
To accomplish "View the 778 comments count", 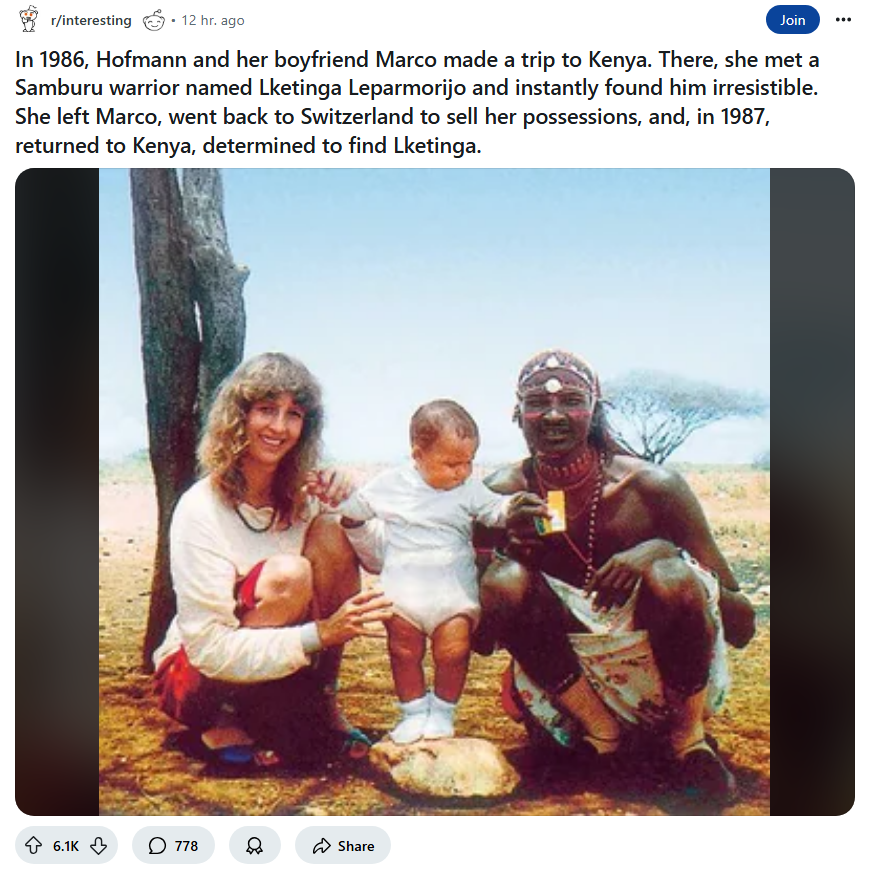I will coord(186,846).
